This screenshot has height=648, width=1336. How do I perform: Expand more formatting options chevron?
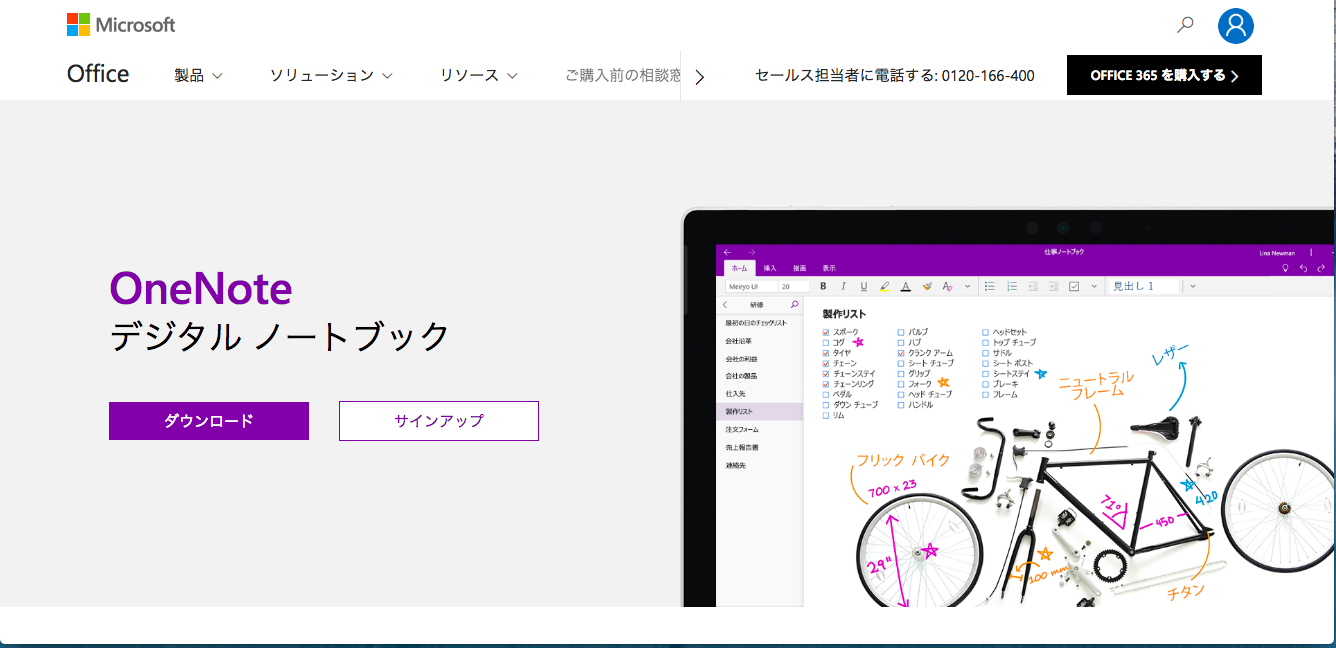(967, 286)
